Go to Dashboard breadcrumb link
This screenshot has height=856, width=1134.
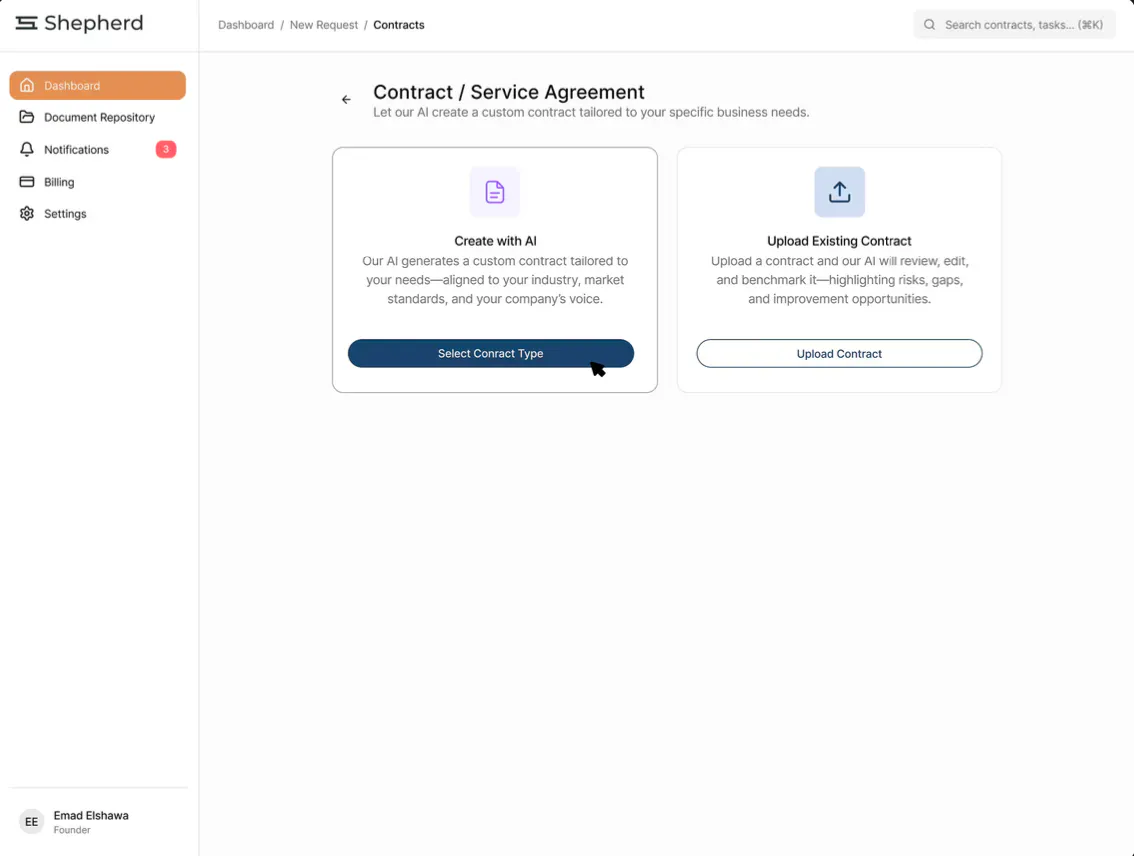(x=246, y=25)
